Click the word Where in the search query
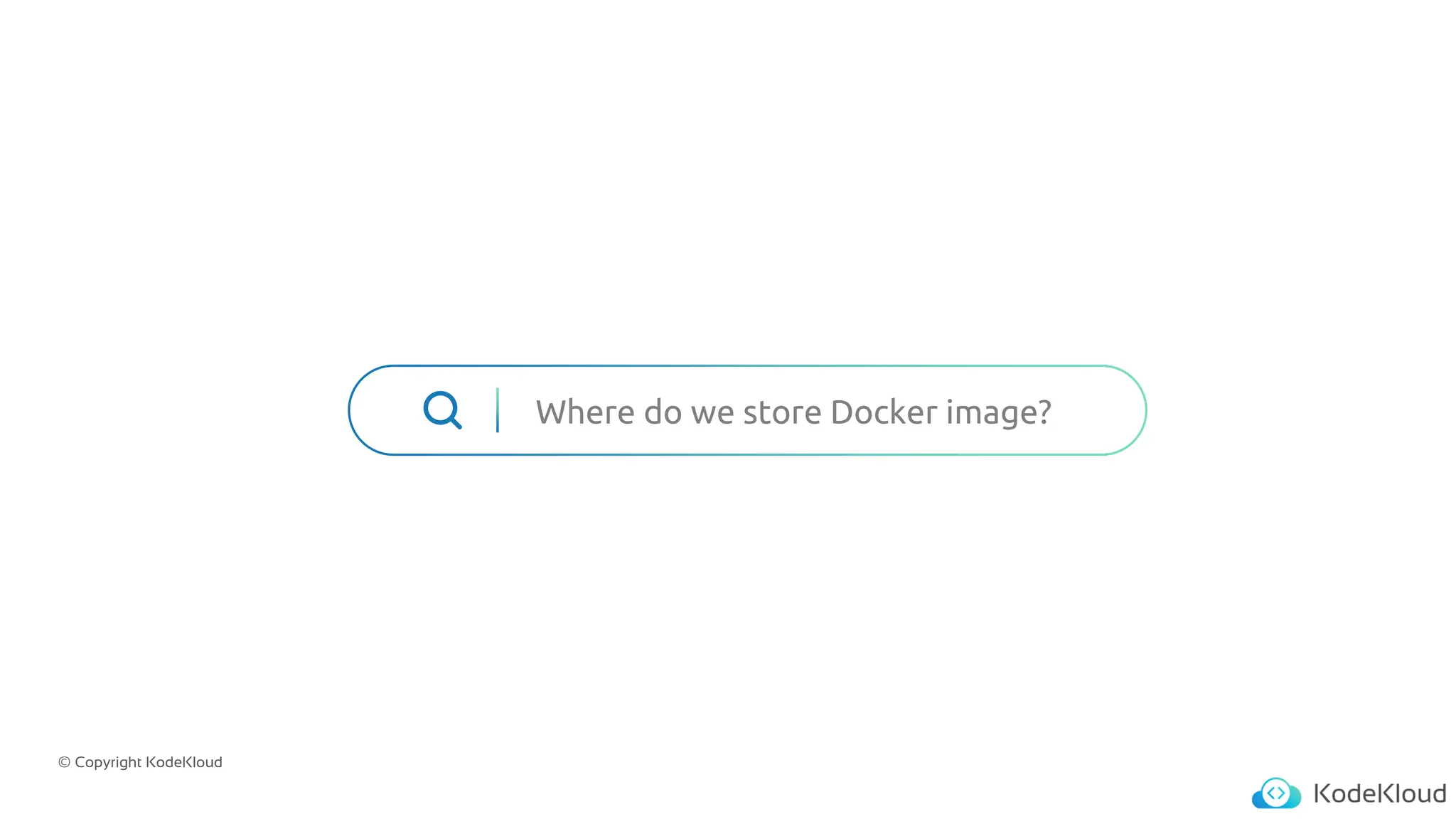Image resolution: width=1456 pixels, height=819 pixels. (x=585, y=412)
